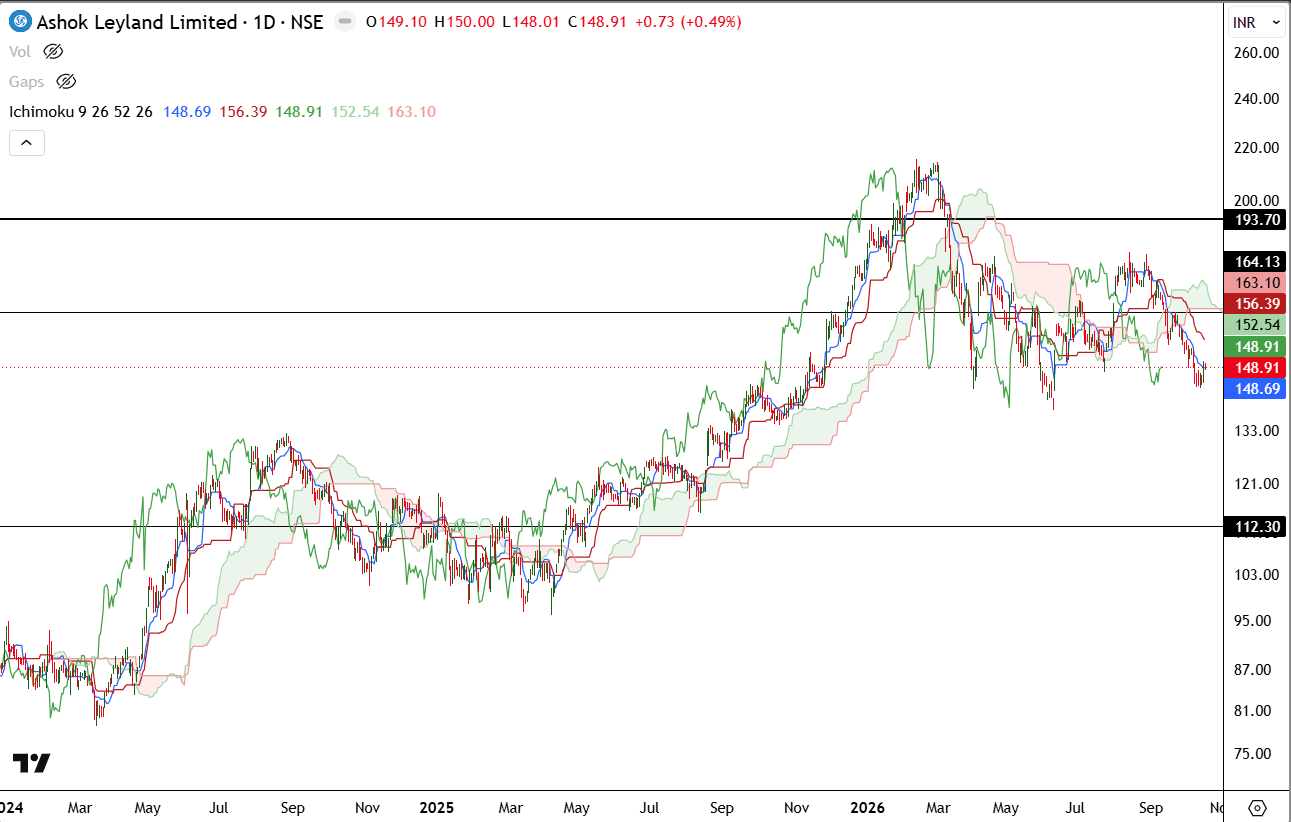
Task: Select the 193.70 horizontal line price label
Action: pyautogui.click(x=1257, y=218)
